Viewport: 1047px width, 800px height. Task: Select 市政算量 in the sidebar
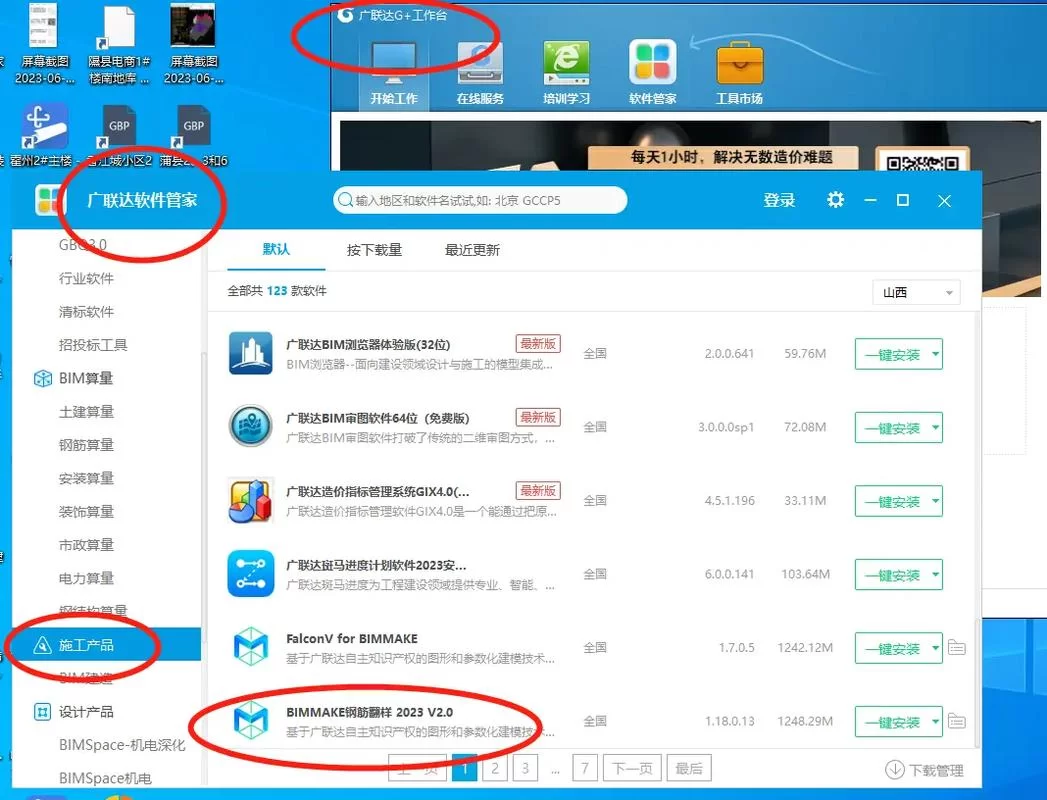[86, 545]
